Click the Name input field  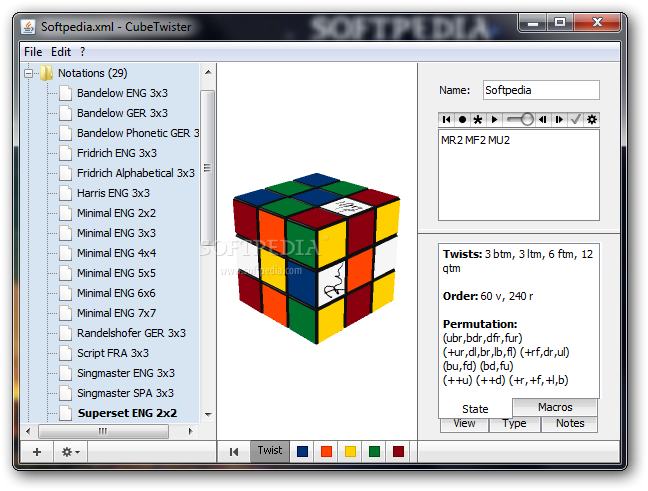[x=541, y=90]
